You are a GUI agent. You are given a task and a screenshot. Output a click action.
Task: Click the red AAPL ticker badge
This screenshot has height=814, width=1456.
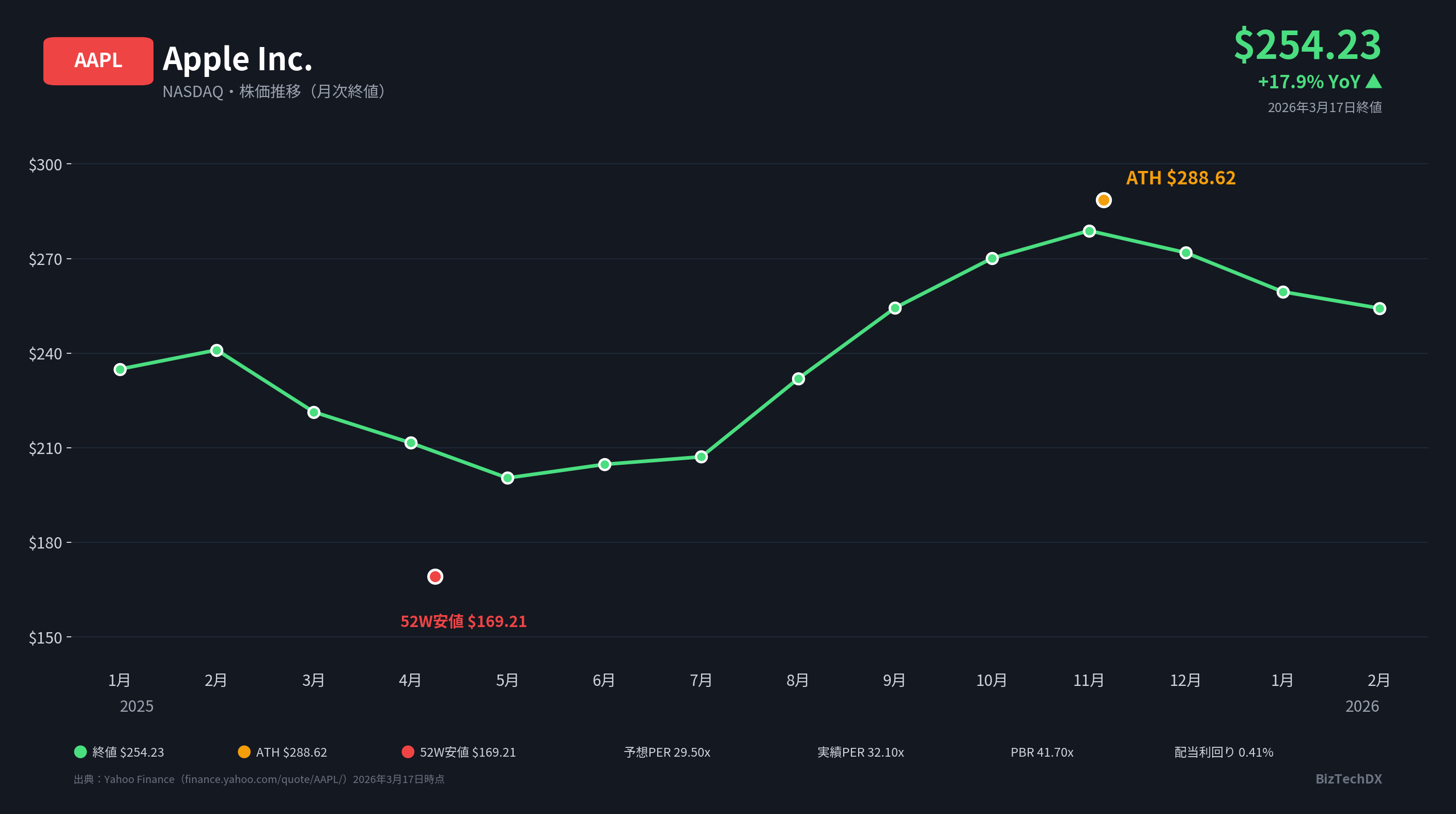tap(98, 61)
